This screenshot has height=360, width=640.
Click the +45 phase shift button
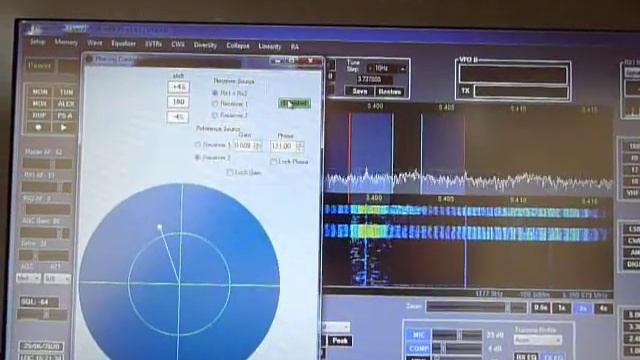178,87
